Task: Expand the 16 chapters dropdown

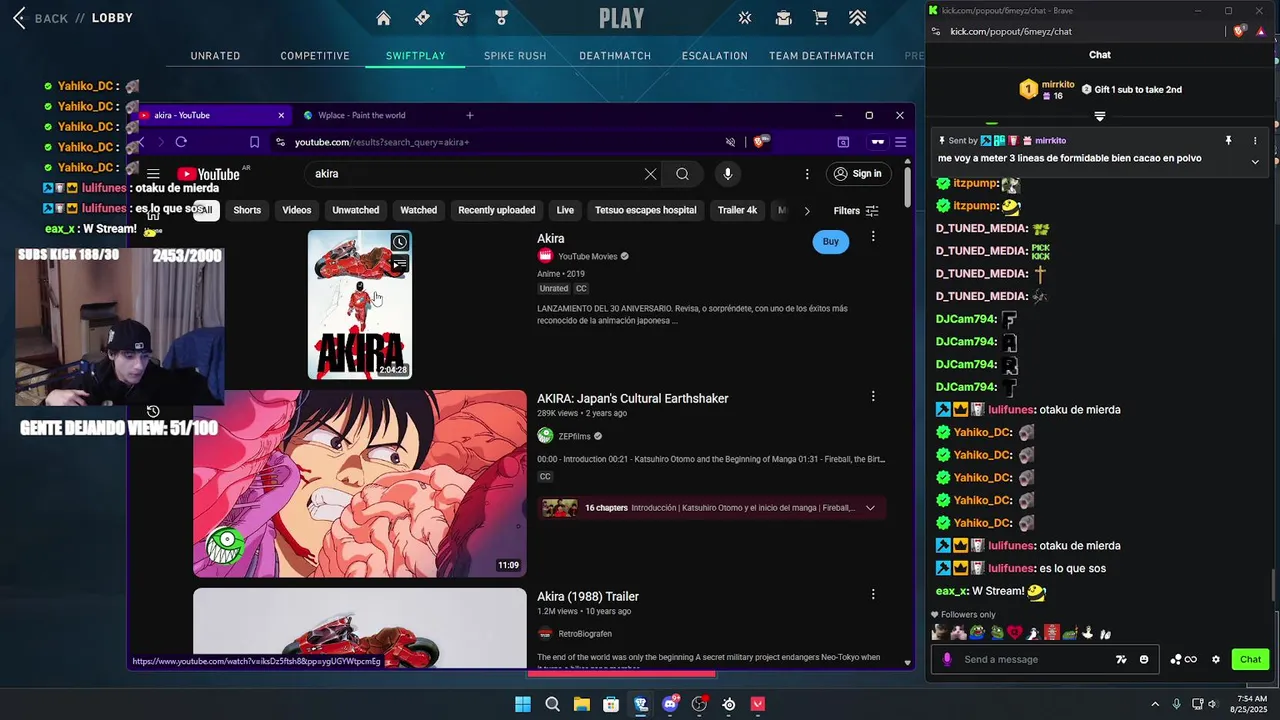Action: [x=870, y=508]
